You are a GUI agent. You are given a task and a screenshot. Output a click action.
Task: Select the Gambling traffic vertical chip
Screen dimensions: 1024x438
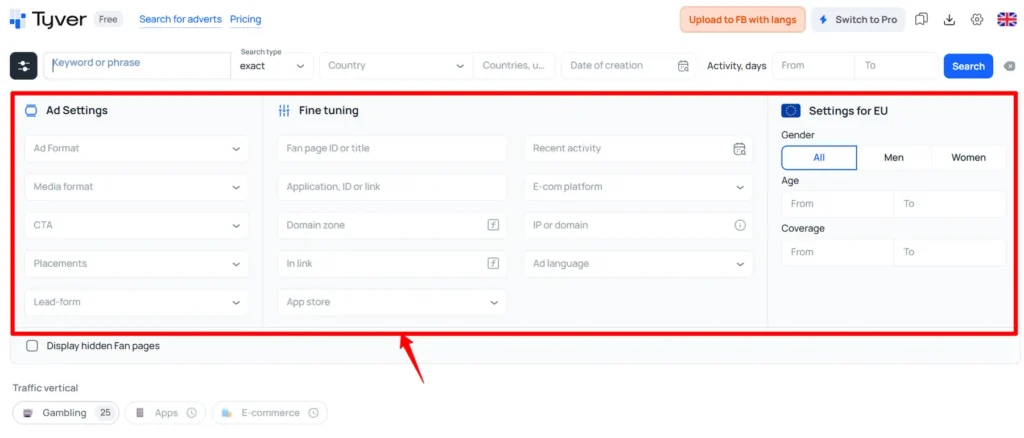(66, 413)
